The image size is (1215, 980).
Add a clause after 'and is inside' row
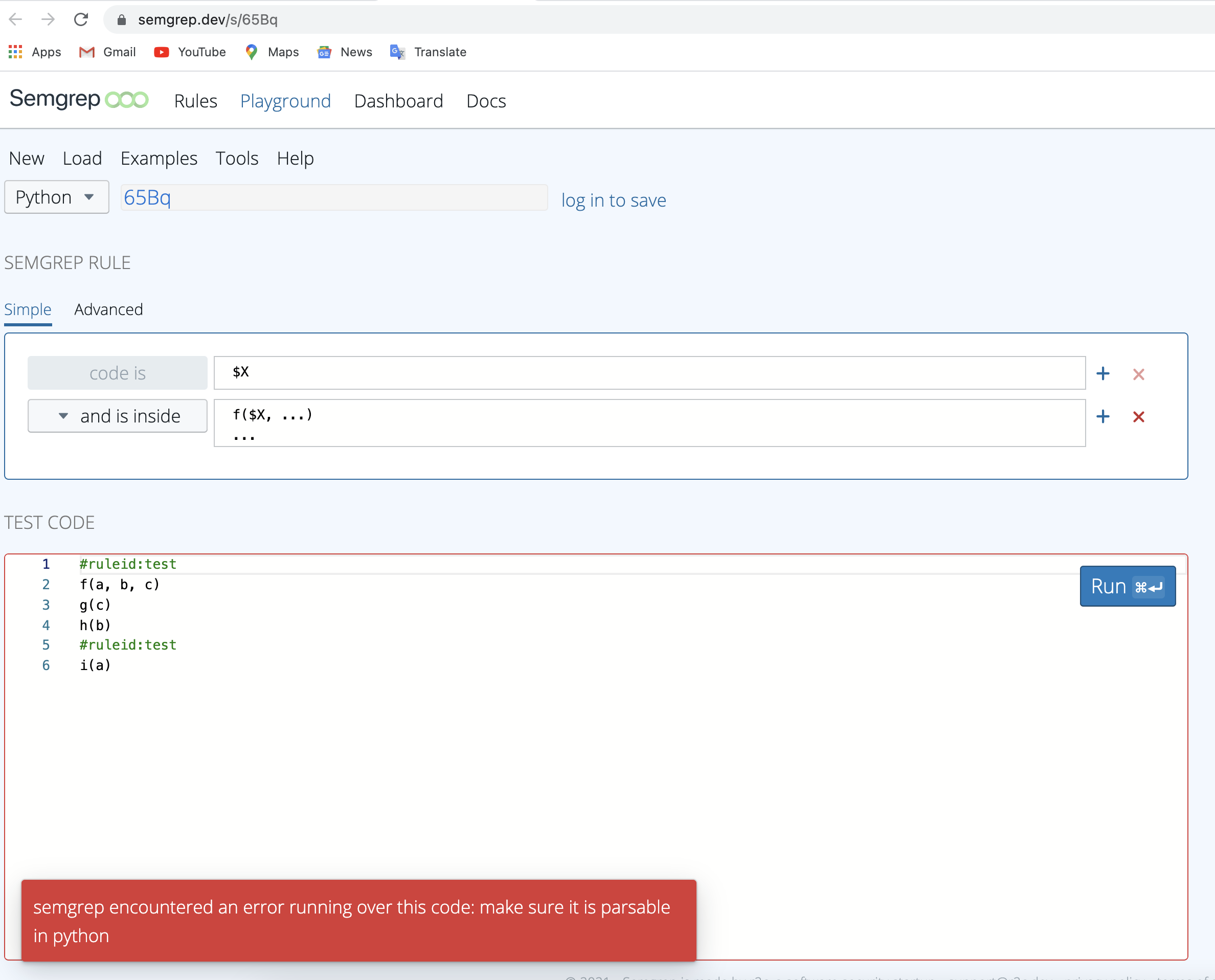tap(1102, 417)
